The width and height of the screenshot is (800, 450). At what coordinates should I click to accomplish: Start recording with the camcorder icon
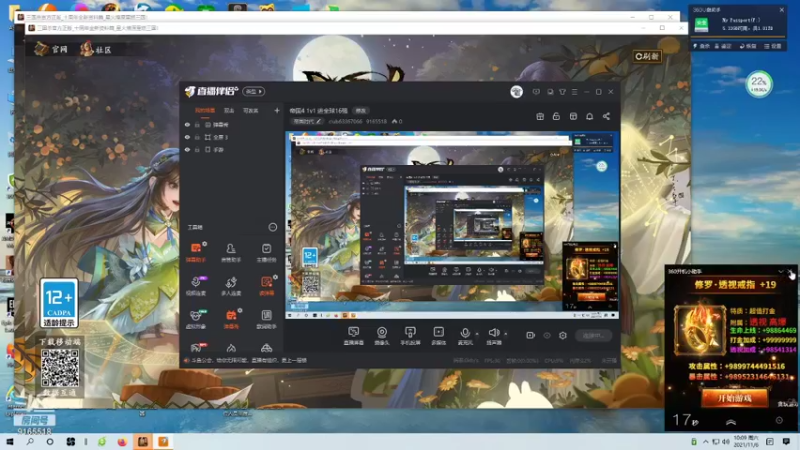[x=531, y=335]
